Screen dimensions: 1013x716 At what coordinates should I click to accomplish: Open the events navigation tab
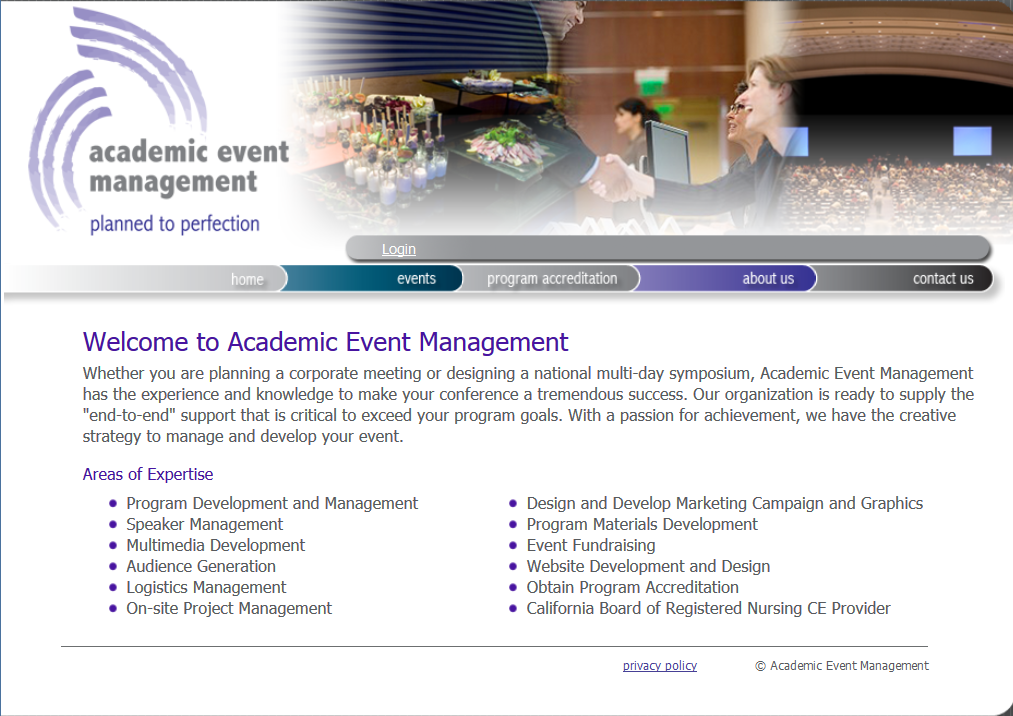click(x=416, y=279)
